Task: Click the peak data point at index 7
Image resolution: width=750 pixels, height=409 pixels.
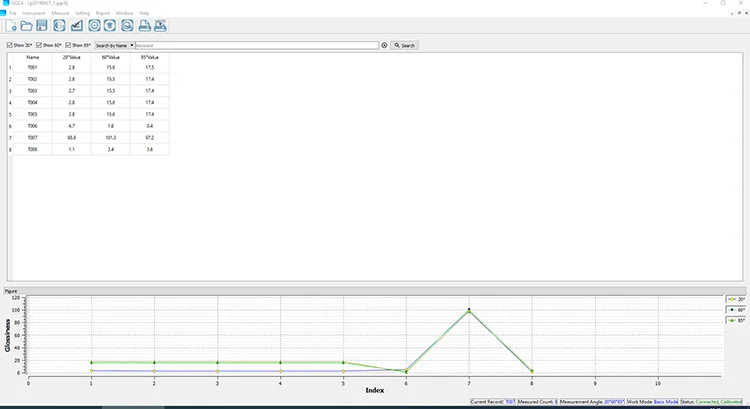Action: pos(469,310)
